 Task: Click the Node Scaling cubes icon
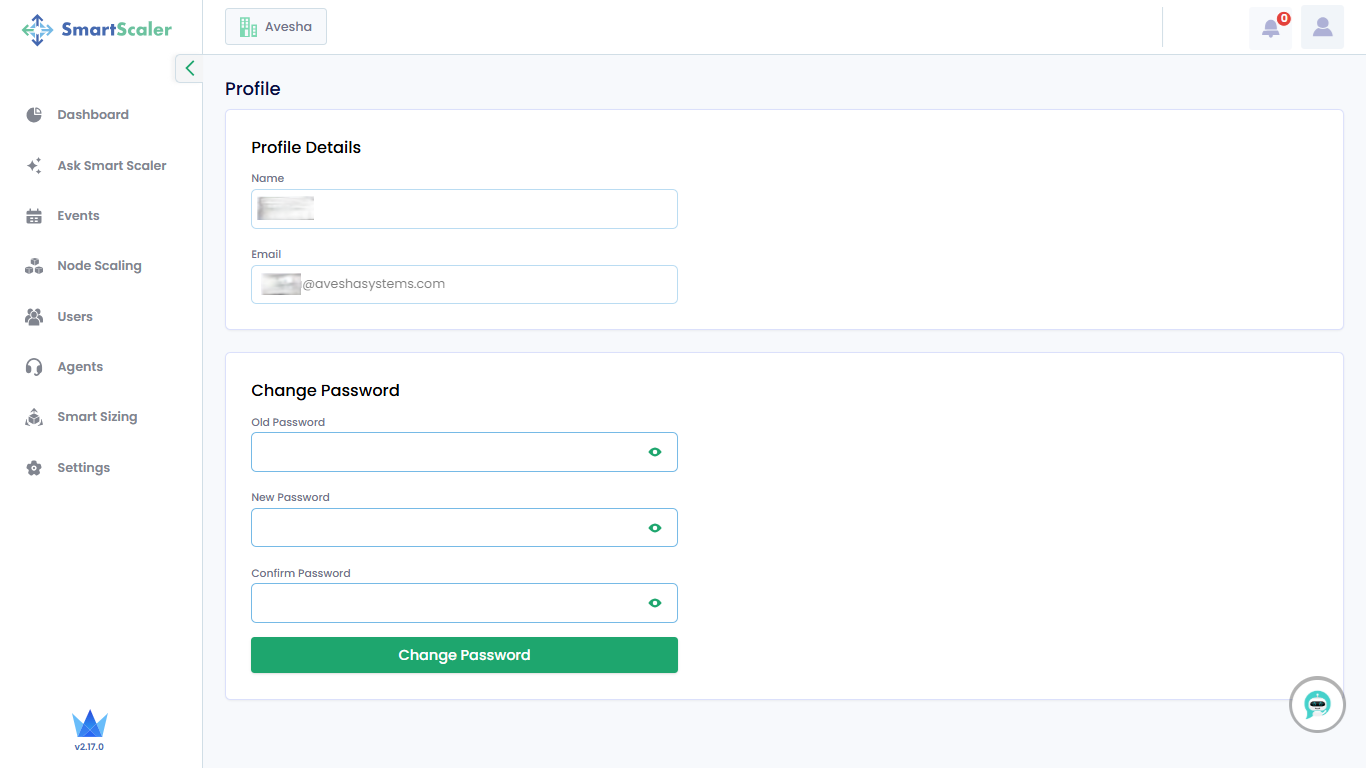[34, 266]
